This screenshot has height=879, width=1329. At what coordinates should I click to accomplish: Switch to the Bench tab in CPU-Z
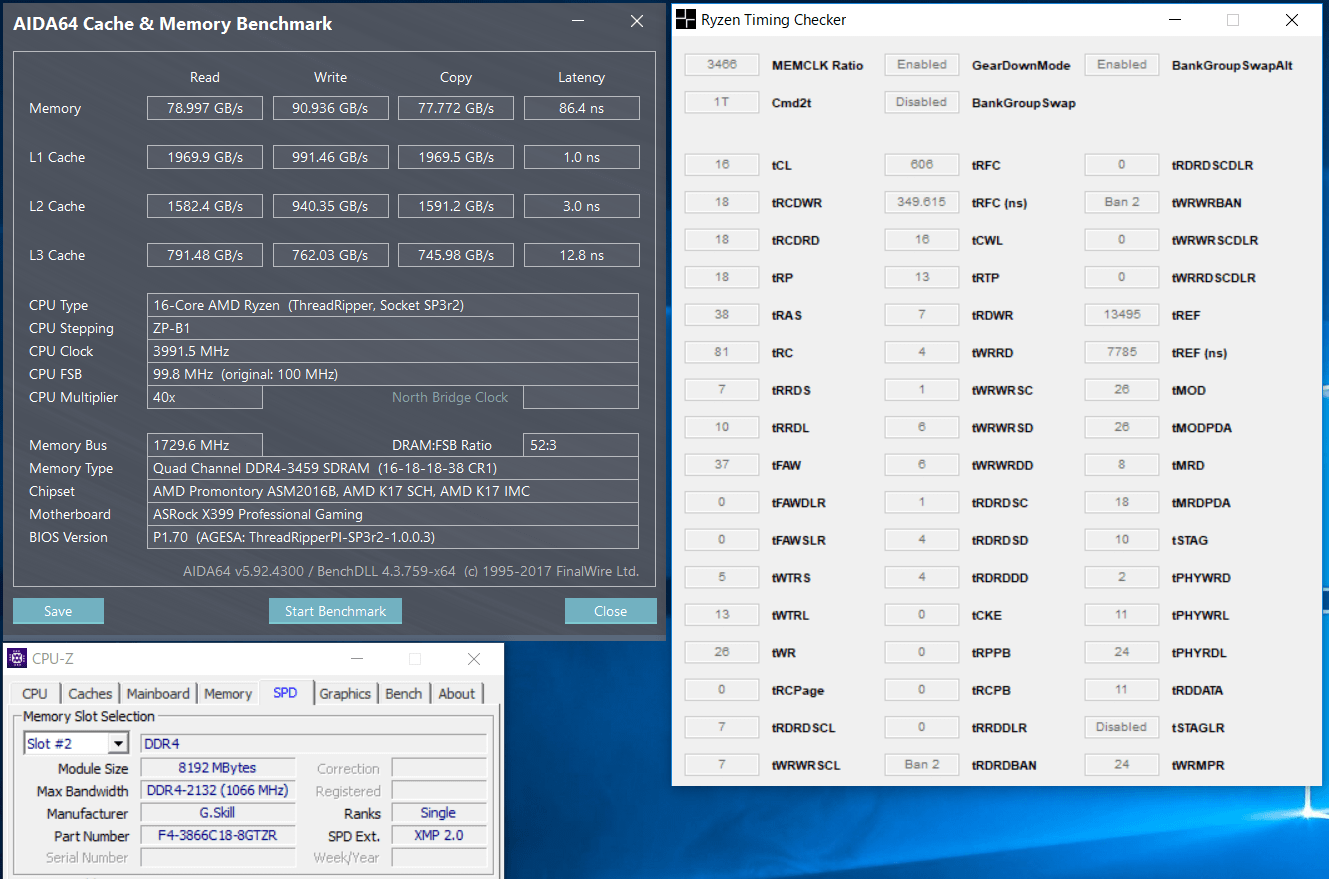pyautogui.click(x=404, y=693)
